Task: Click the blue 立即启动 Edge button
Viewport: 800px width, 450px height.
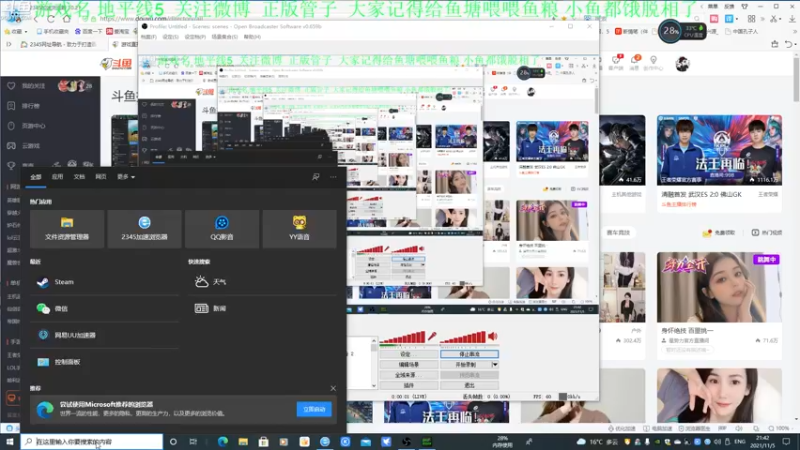Action: pyautogui.click(x=314, y=409)
